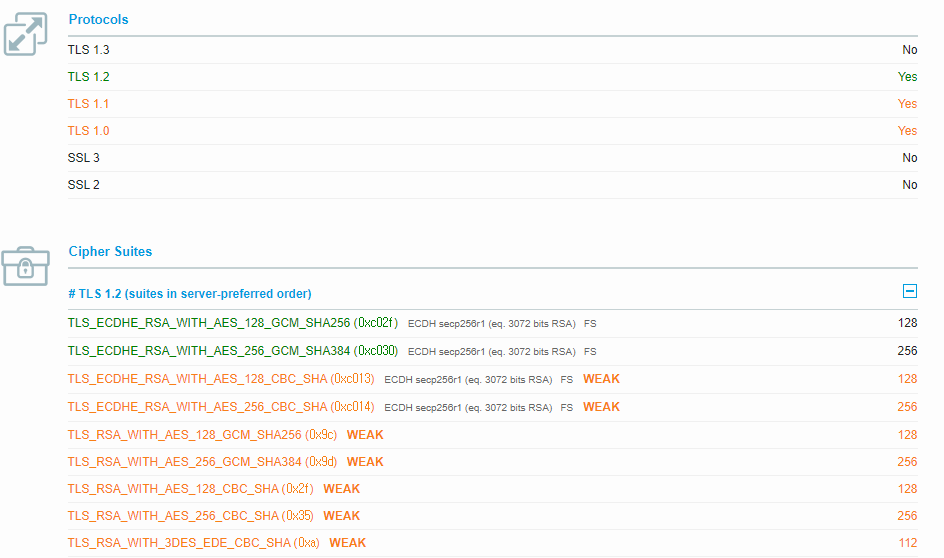Click the TLS 1.2 suites server-preferred order heading
The image size is (944, 558).
coord(190,294)
